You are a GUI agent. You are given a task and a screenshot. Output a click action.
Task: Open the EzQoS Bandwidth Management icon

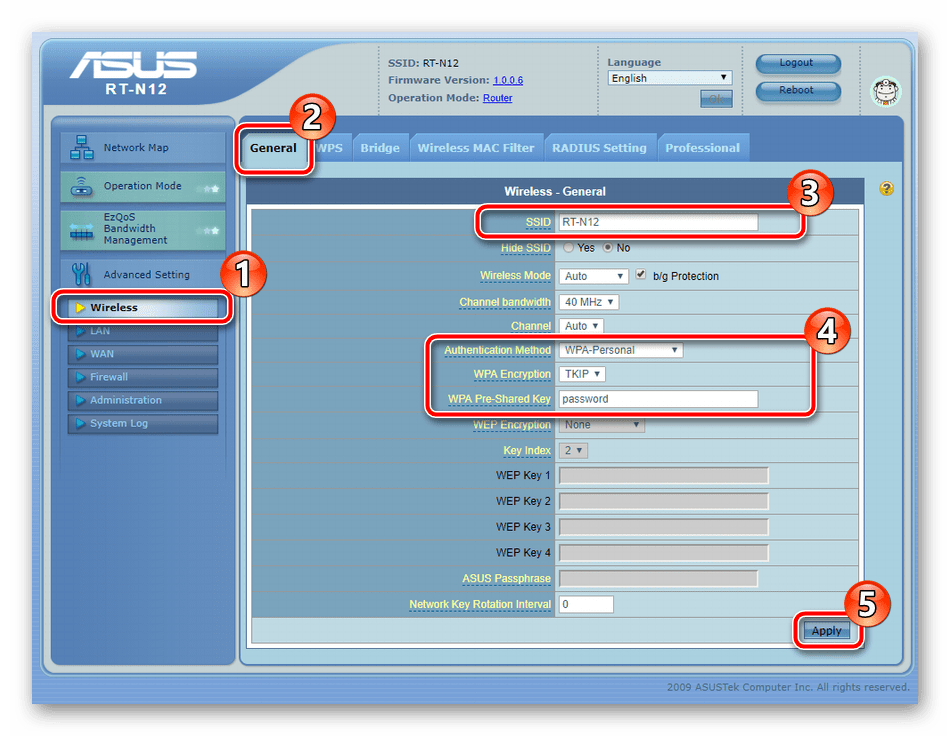coord(81,231)
